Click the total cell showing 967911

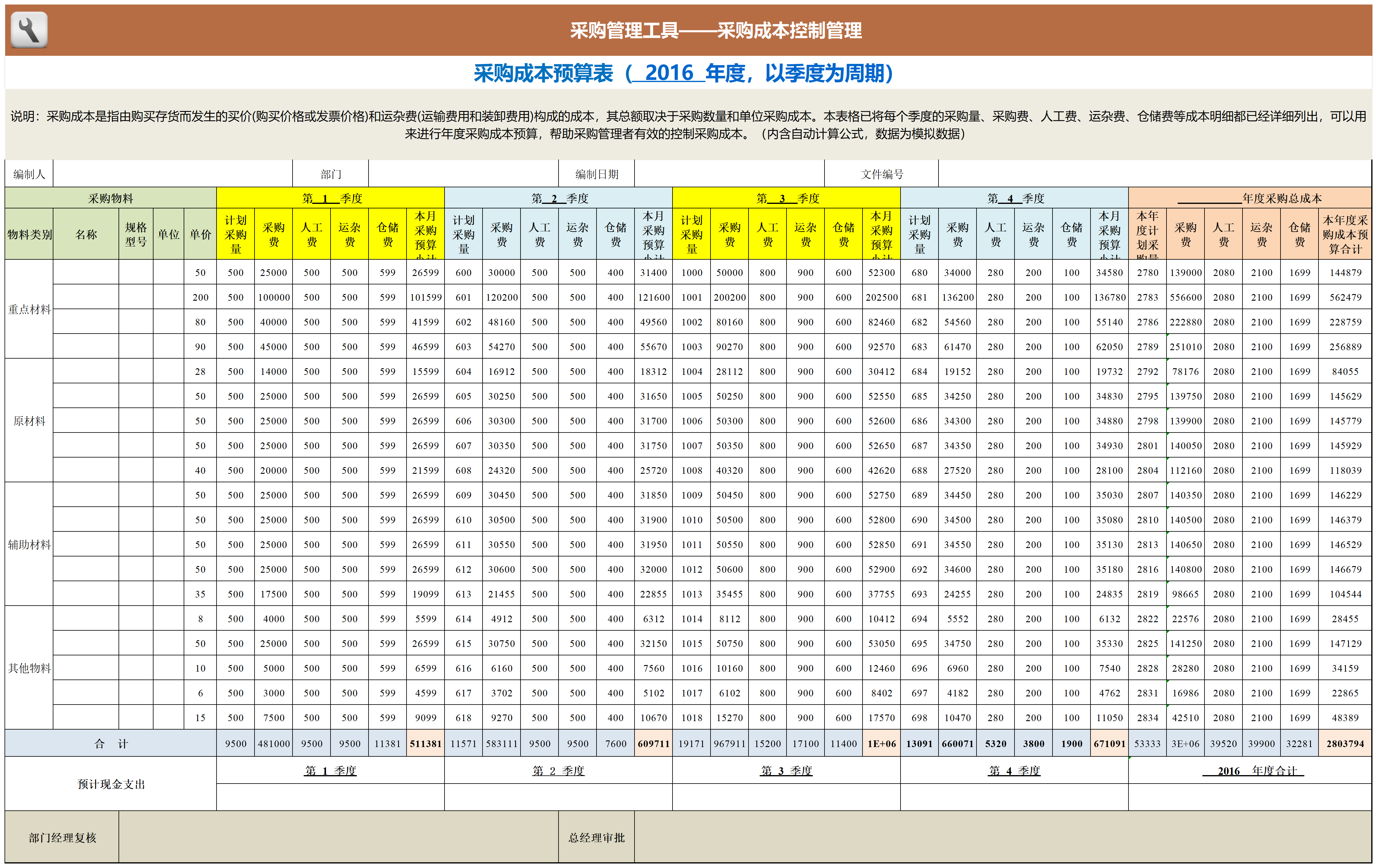pos(730,743)
